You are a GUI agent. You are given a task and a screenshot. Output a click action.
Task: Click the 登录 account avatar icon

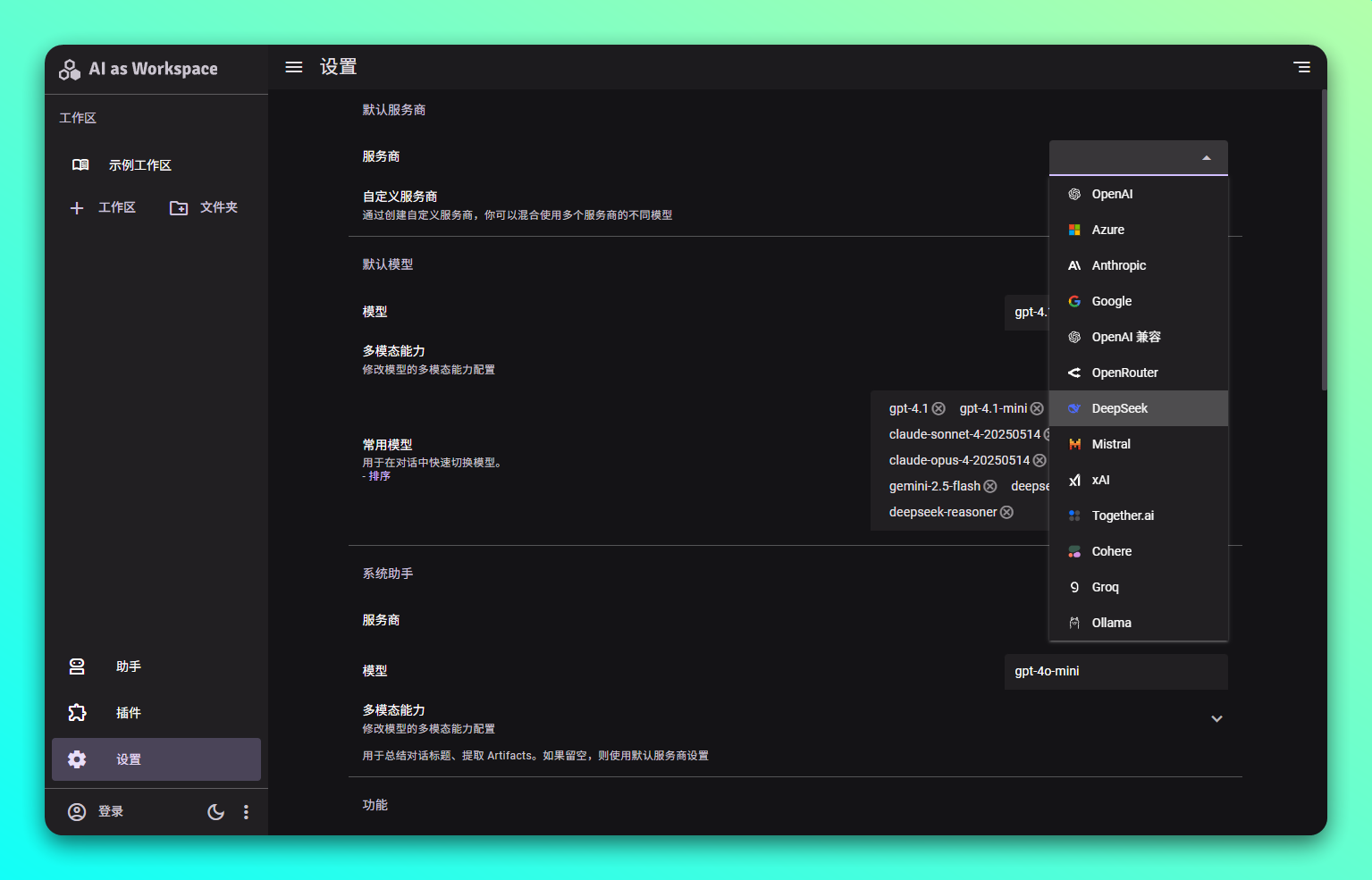click(x=77, y=811)
